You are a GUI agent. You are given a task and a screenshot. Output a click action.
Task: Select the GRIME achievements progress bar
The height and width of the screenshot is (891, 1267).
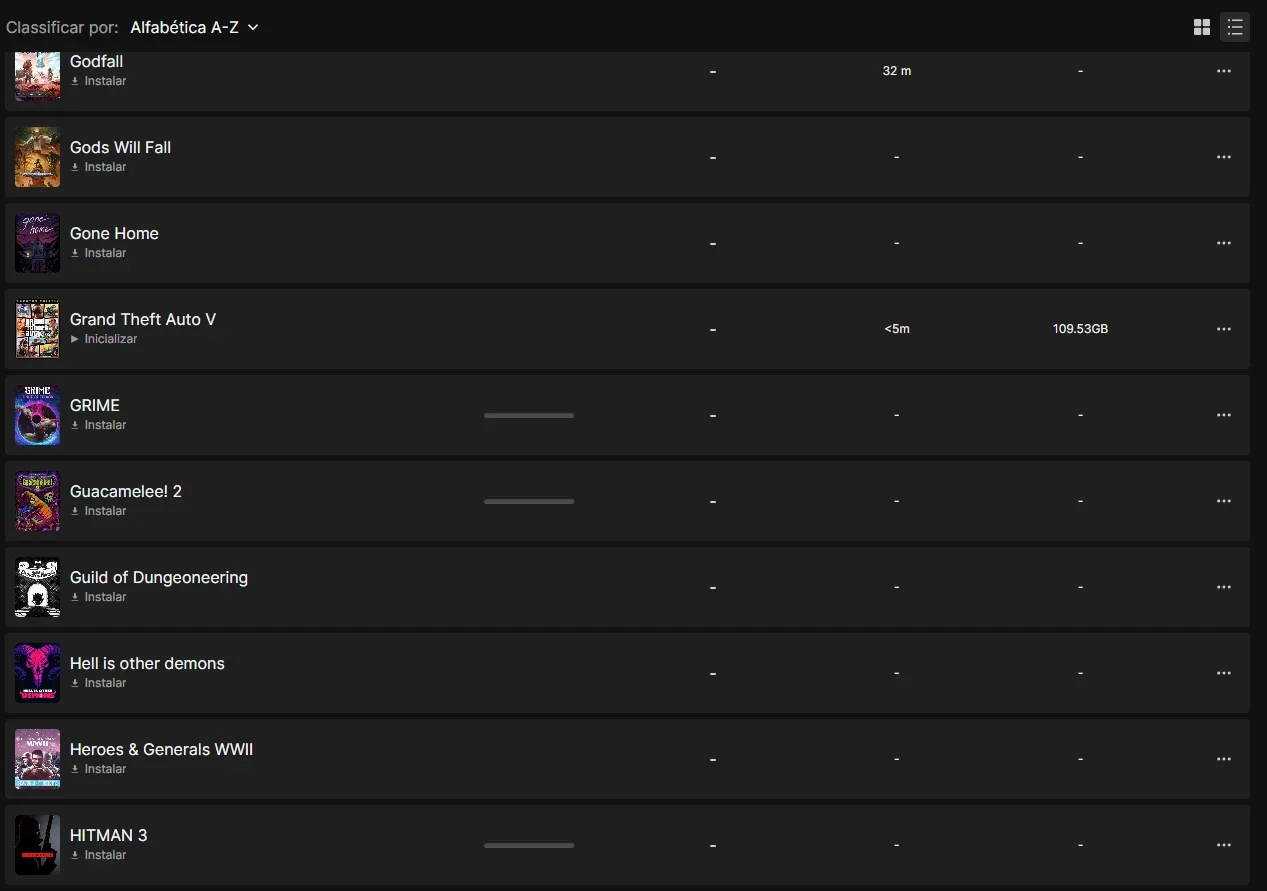click(529, 415)
